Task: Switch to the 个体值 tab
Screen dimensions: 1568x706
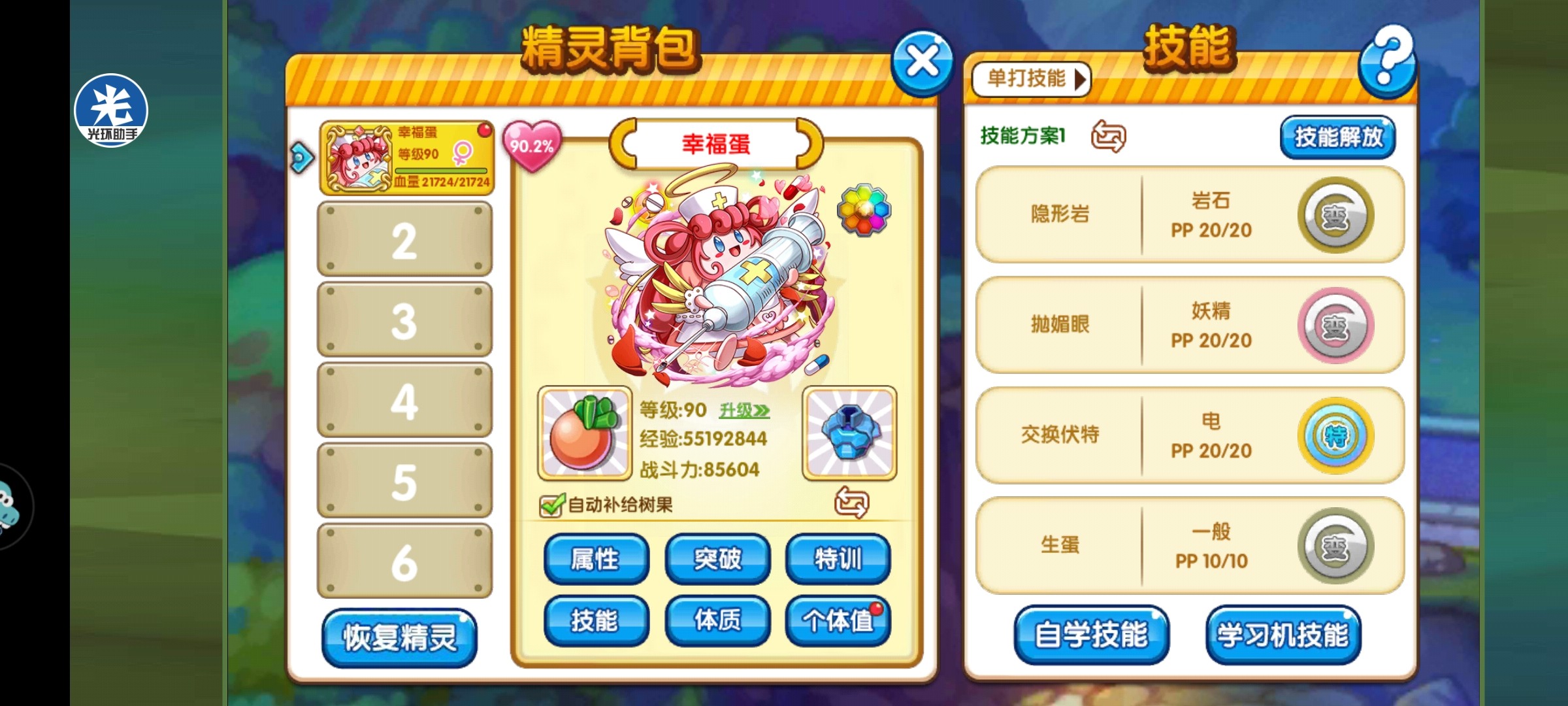Action: click(838, 620)
